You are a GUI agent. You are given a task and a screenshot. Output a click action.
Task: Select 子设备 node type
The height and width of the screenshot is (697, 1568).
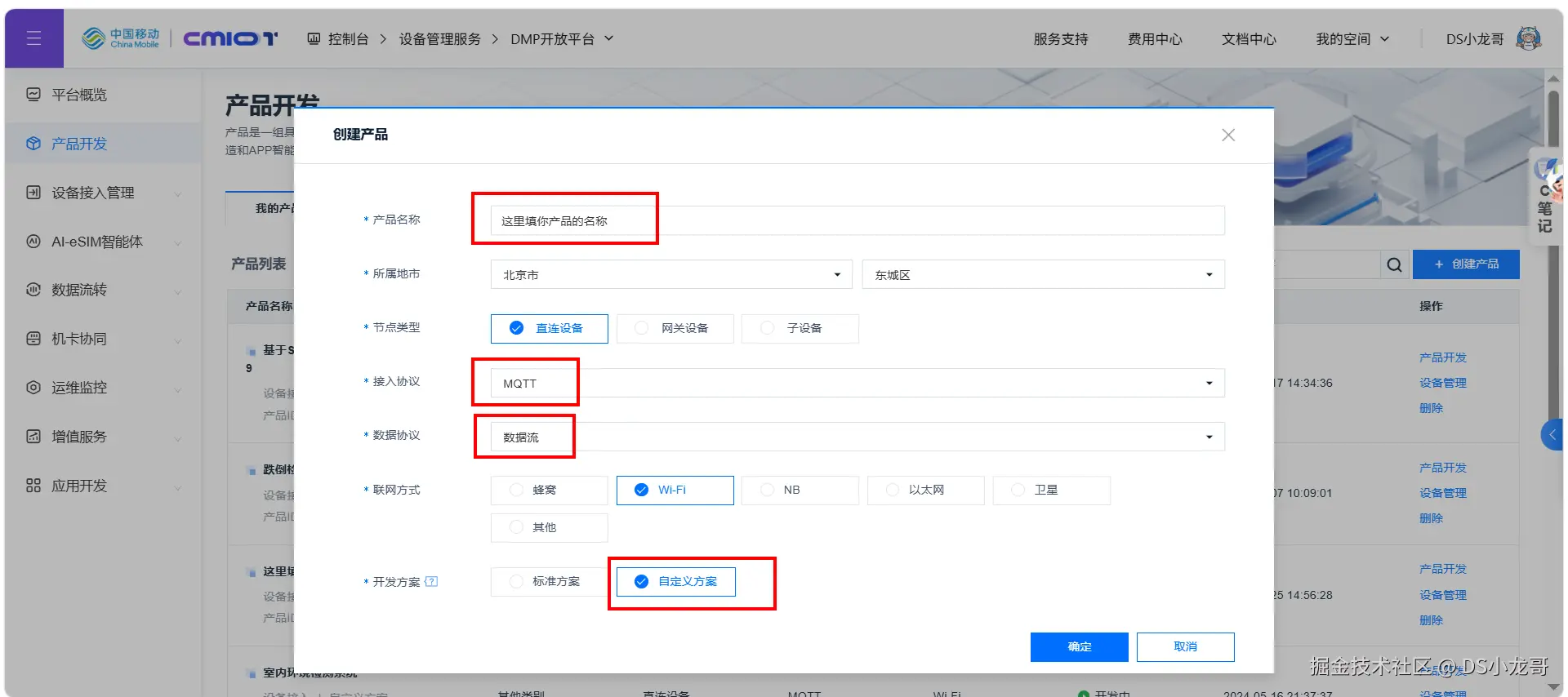click(800, 328)
